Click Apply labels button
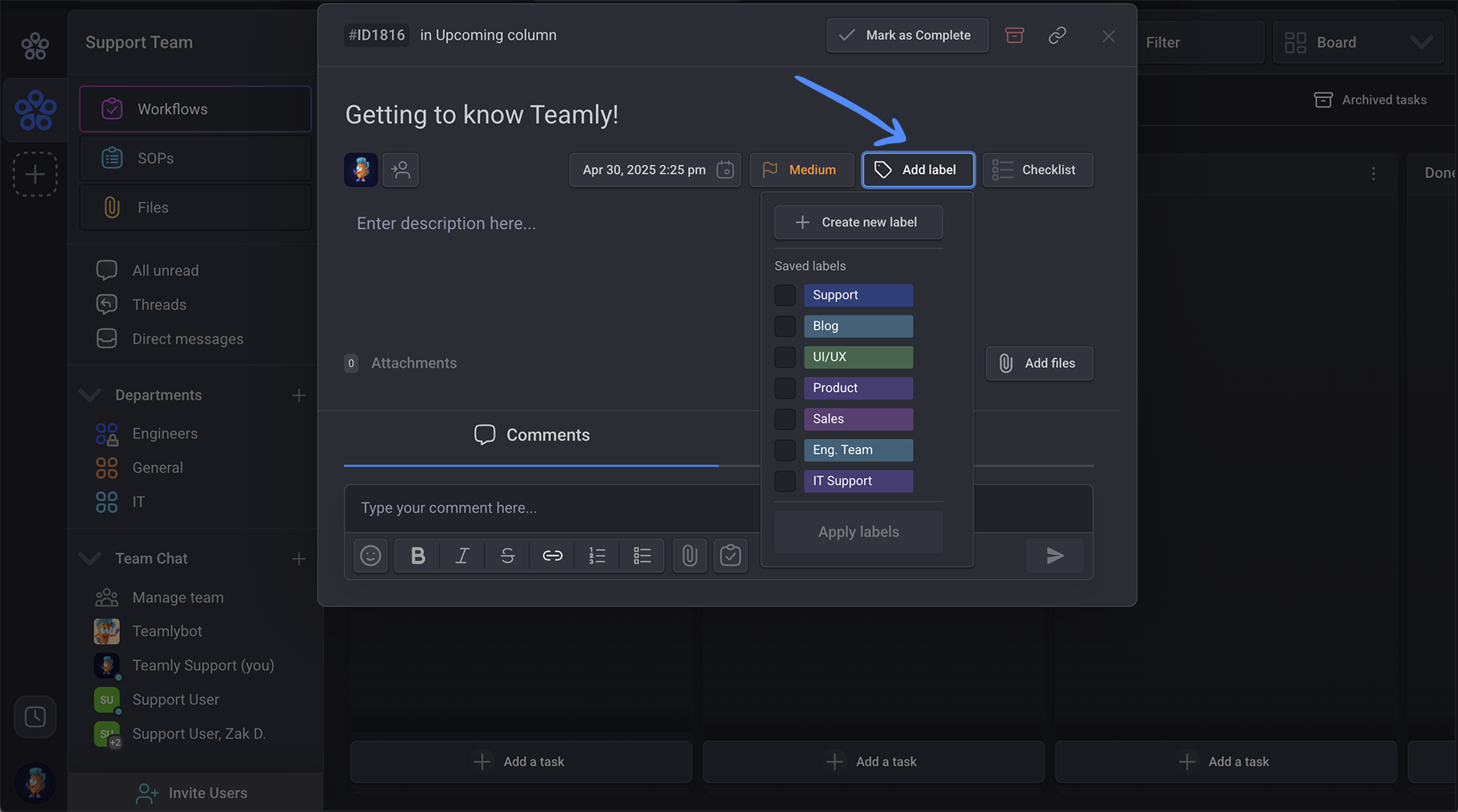 point(858,532)
